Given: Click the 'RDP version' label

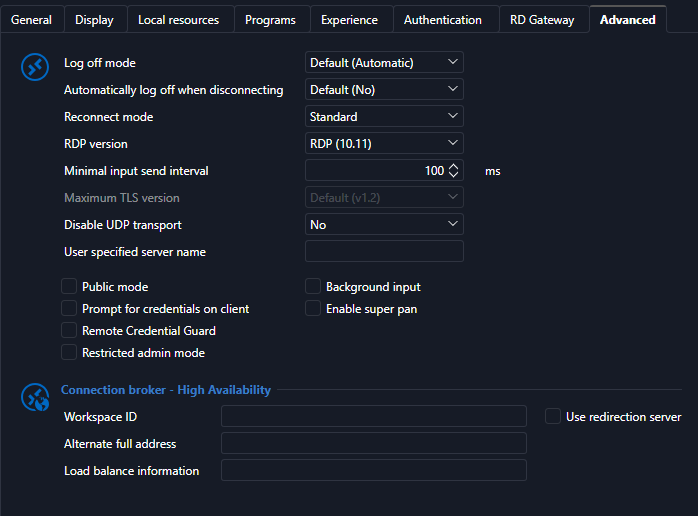Looking at the screenshot, I should point(96,144).
